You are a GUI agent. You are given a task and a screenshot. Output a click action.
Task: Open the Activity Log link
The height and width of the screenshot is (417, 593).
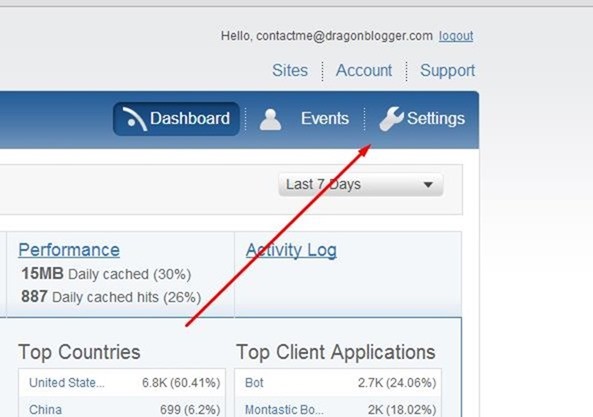(x=291, y=251)
